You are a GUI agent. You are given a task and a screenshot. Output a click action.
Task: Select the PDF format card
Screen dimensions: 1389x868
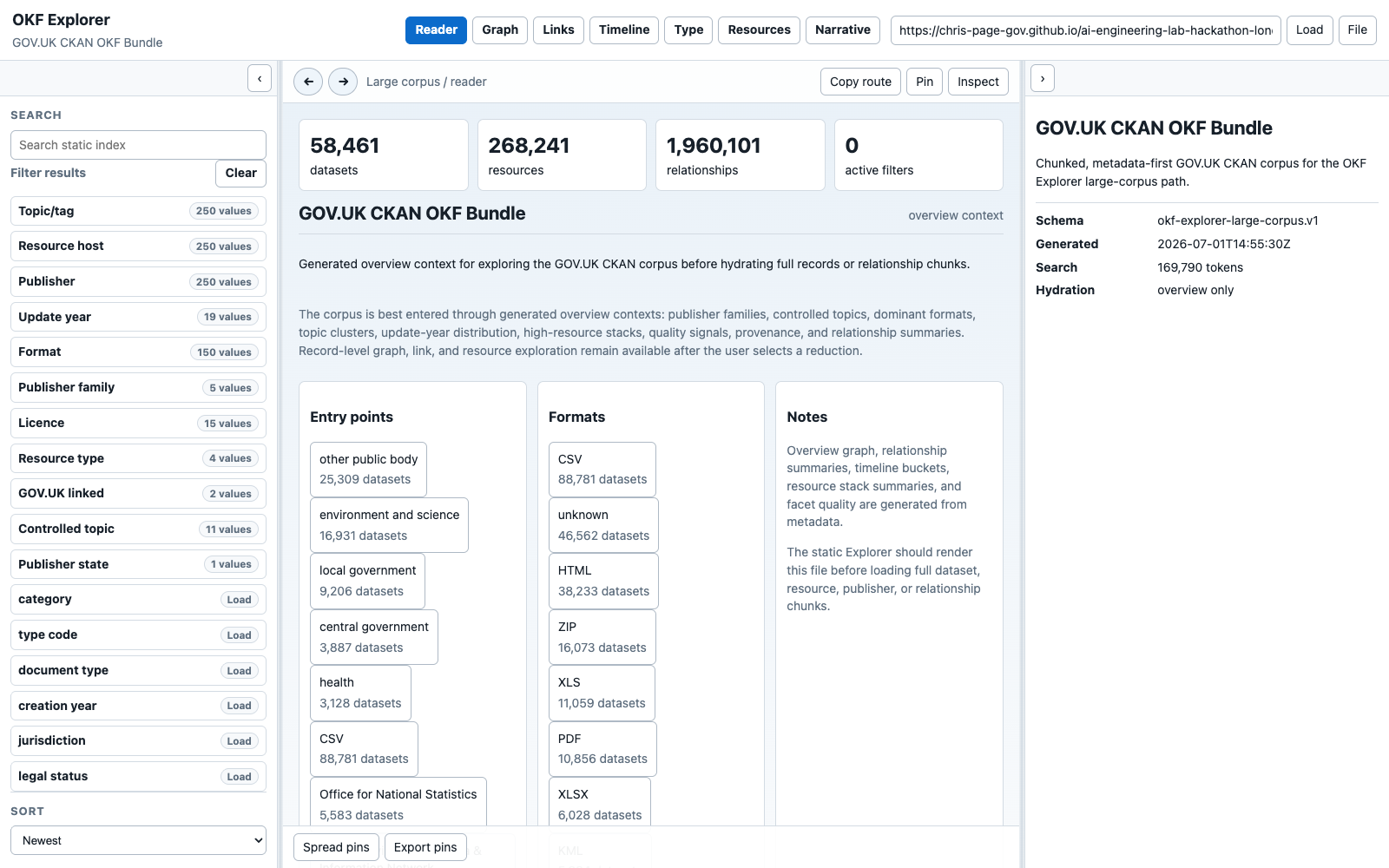click(x=602, y=749)
